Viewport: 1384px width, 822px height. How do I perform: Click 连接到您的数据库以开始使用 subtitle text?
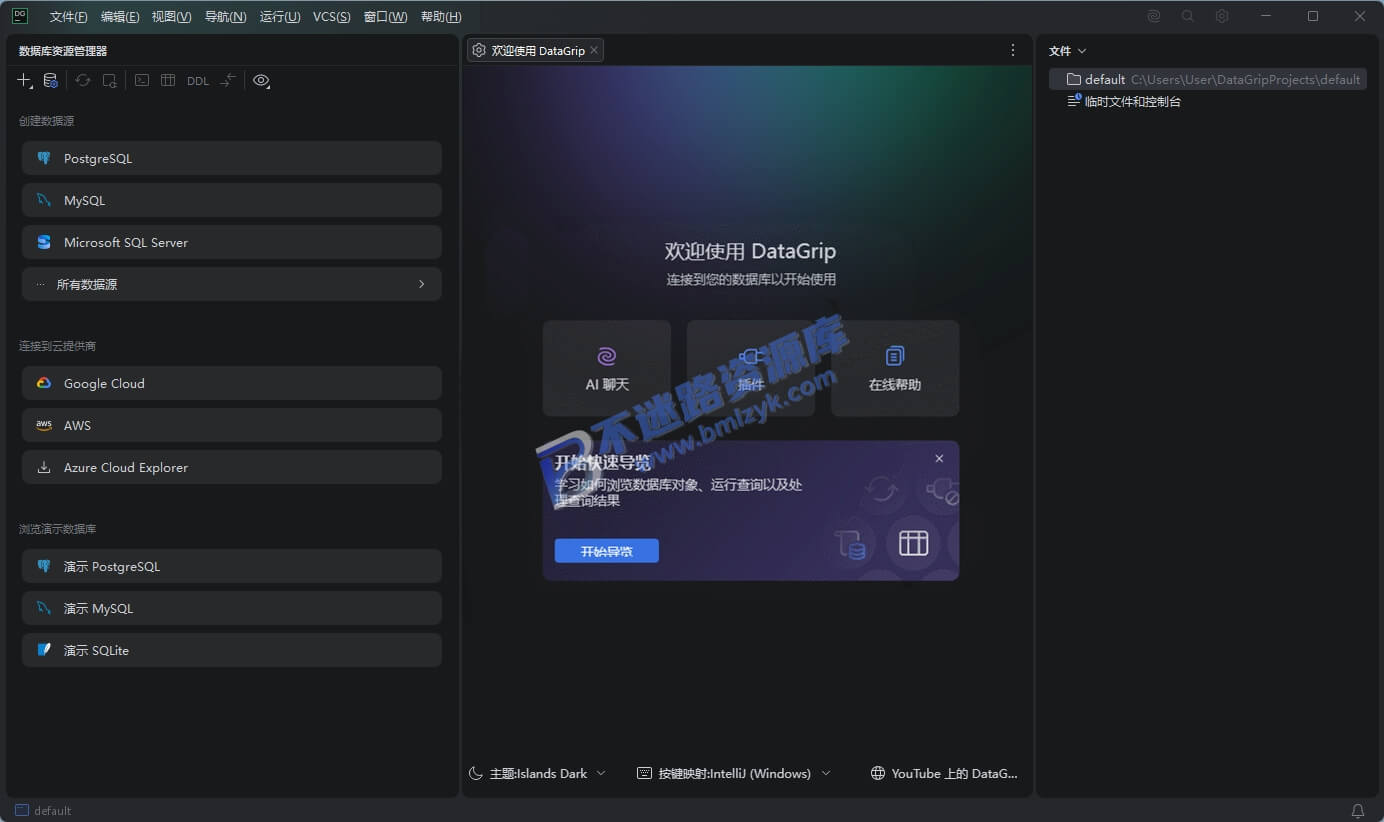[751, 280]
